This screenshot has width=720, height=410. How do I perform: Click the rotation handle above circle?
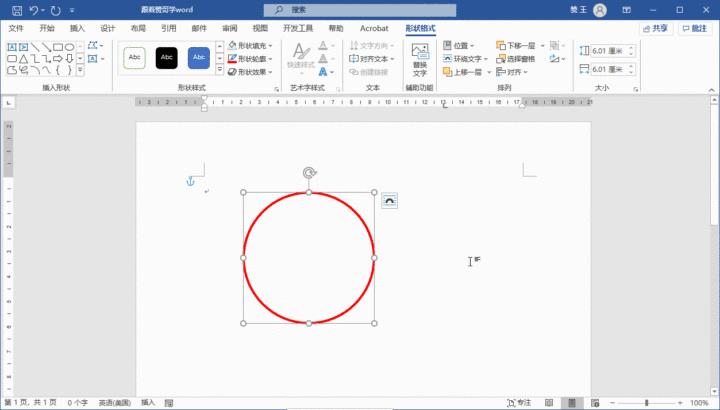point(309,173)
